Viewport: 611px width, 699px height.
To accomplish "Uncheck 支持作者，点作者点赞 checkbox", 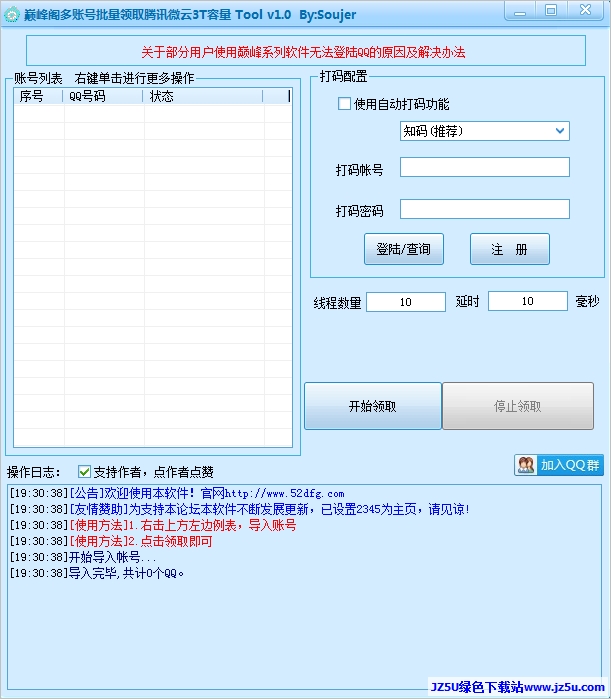I will point(84,471).
